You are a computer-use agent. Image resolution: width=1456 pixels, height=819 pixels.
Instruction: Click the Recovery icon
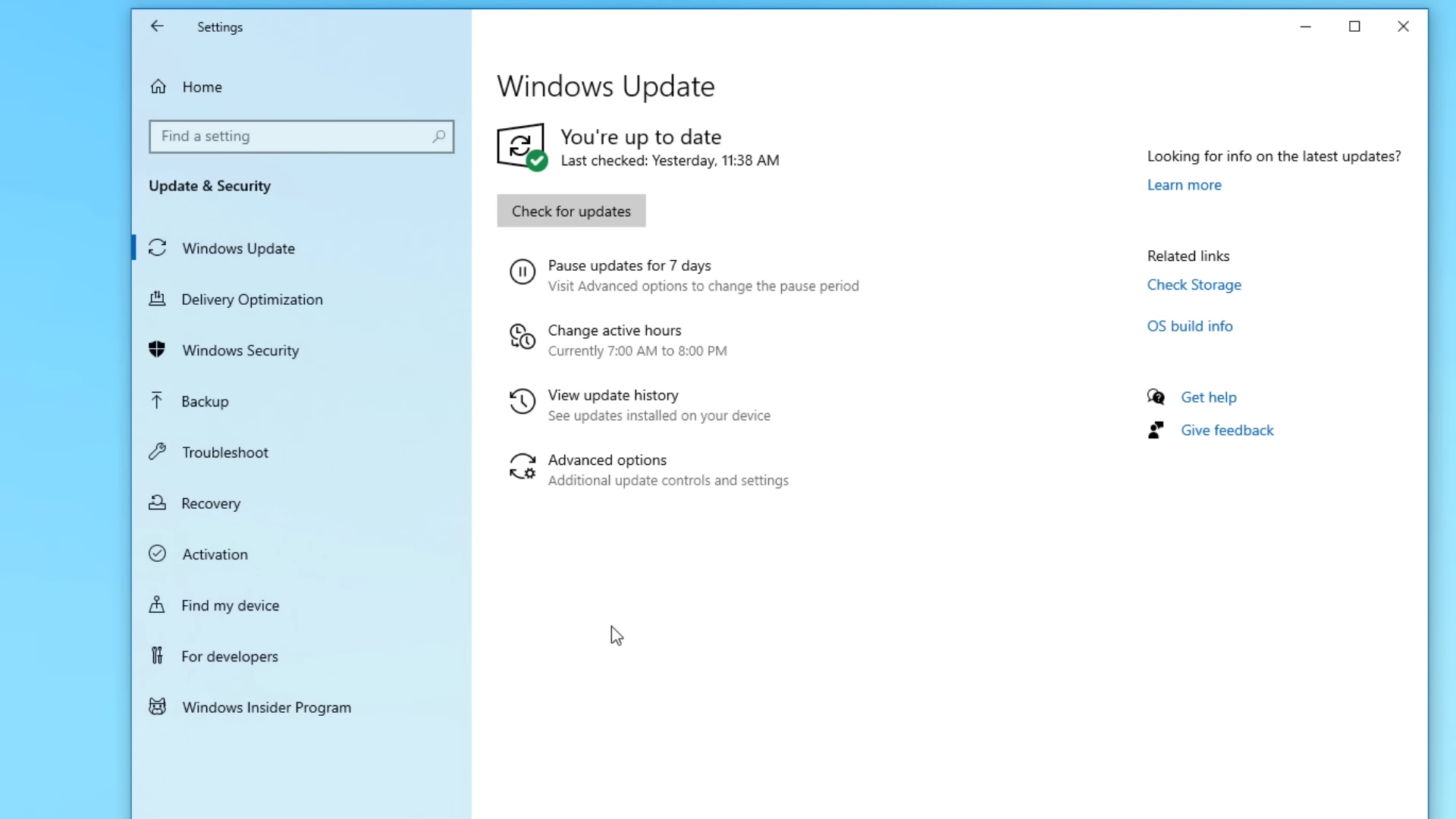pos(157,503)
